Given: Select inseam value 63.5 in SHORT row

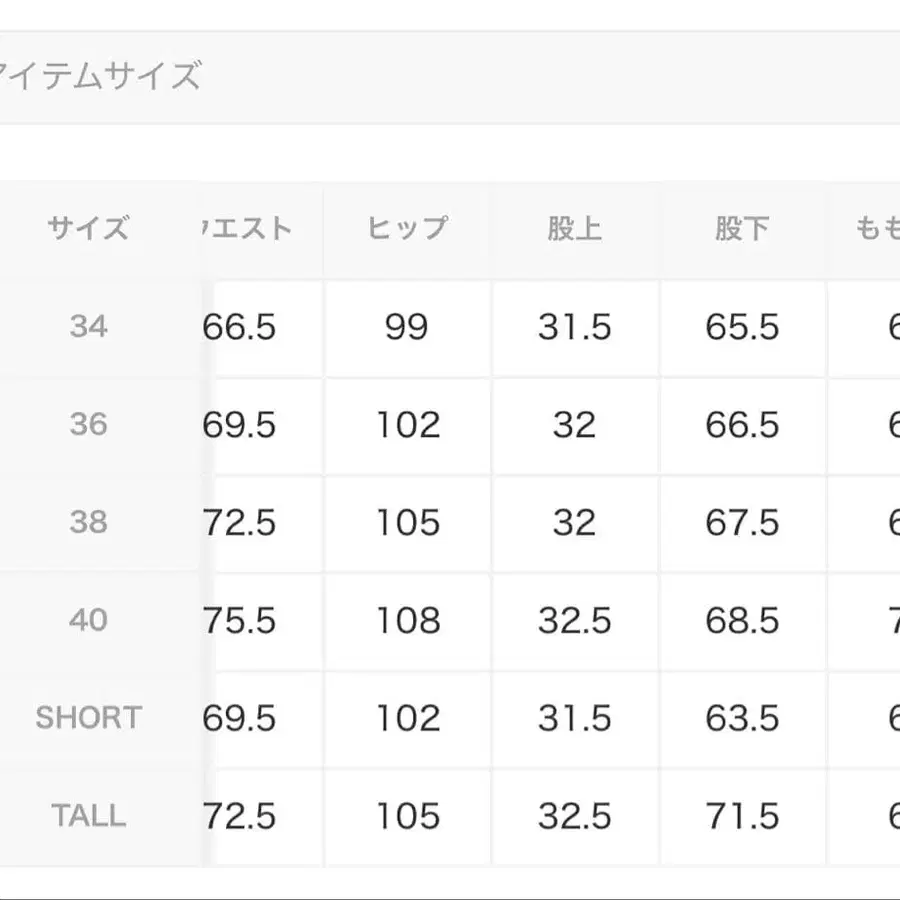Looking at the screenshot, I should 742,718.
